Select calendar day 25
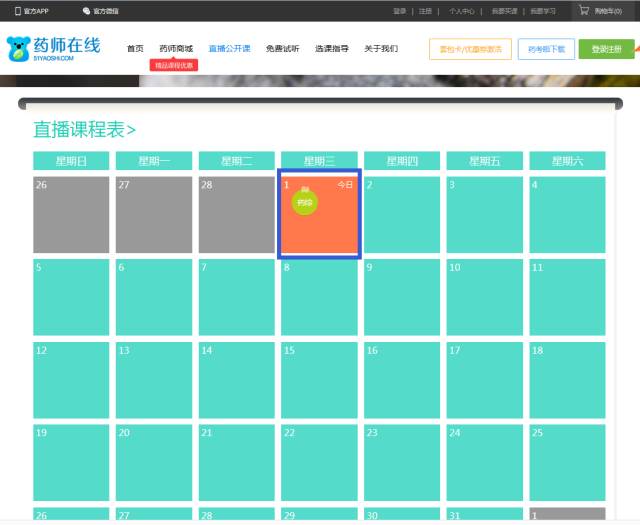640x525 pixels. pos(567,463)
